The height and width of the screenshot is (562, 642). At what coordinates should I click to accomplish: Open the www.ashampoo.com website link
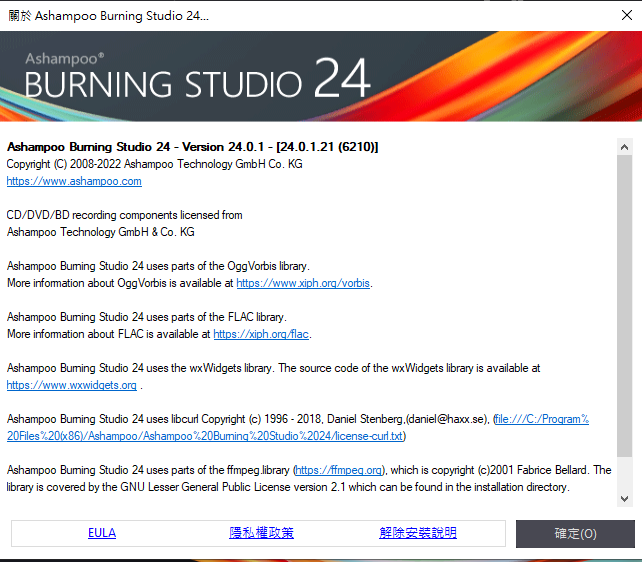[74, 181]
